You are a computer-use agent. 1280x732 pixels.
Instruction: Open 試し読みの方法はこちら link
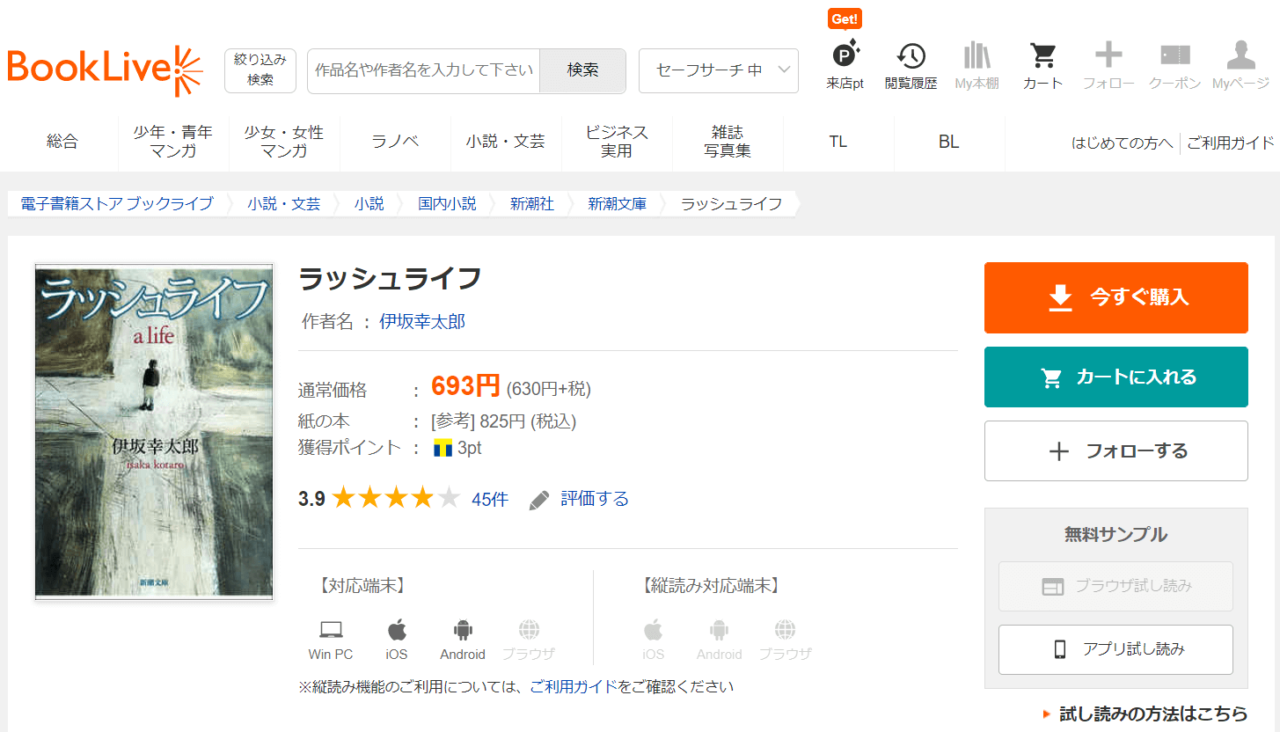click(x=1153, y=714)
